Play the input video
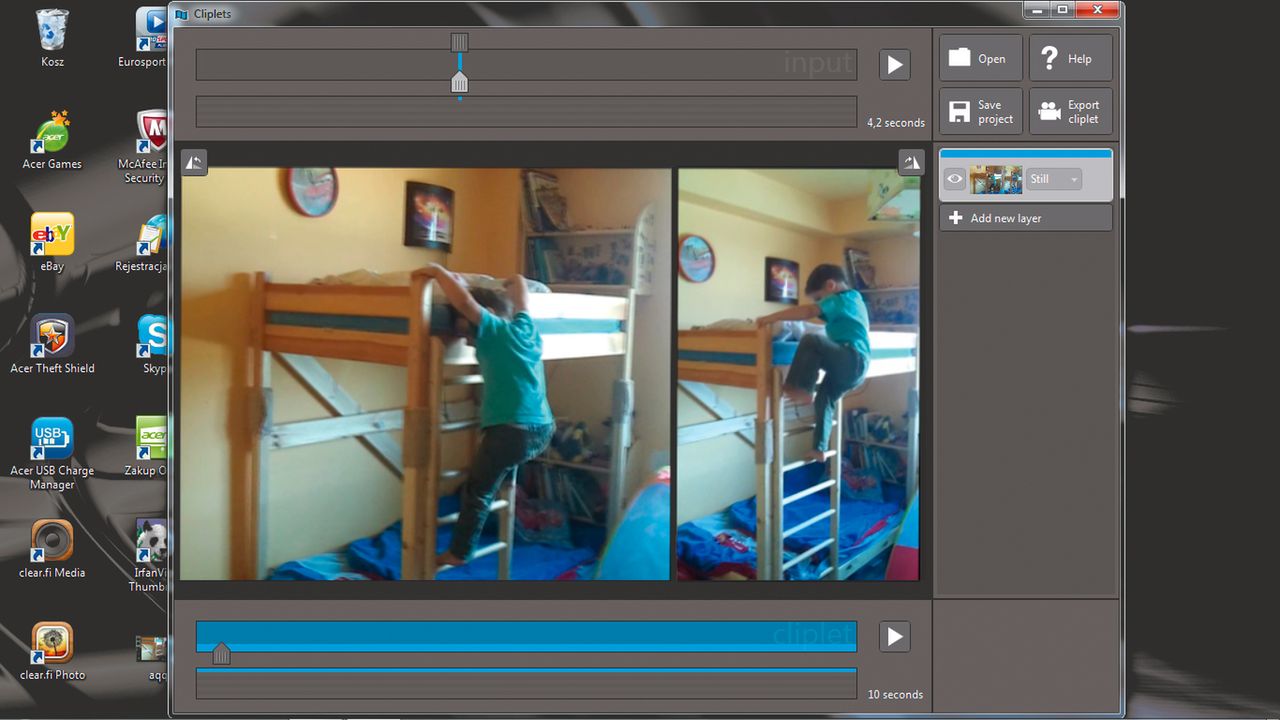The width and height of the screenshot is (1280, 720). 895,65
